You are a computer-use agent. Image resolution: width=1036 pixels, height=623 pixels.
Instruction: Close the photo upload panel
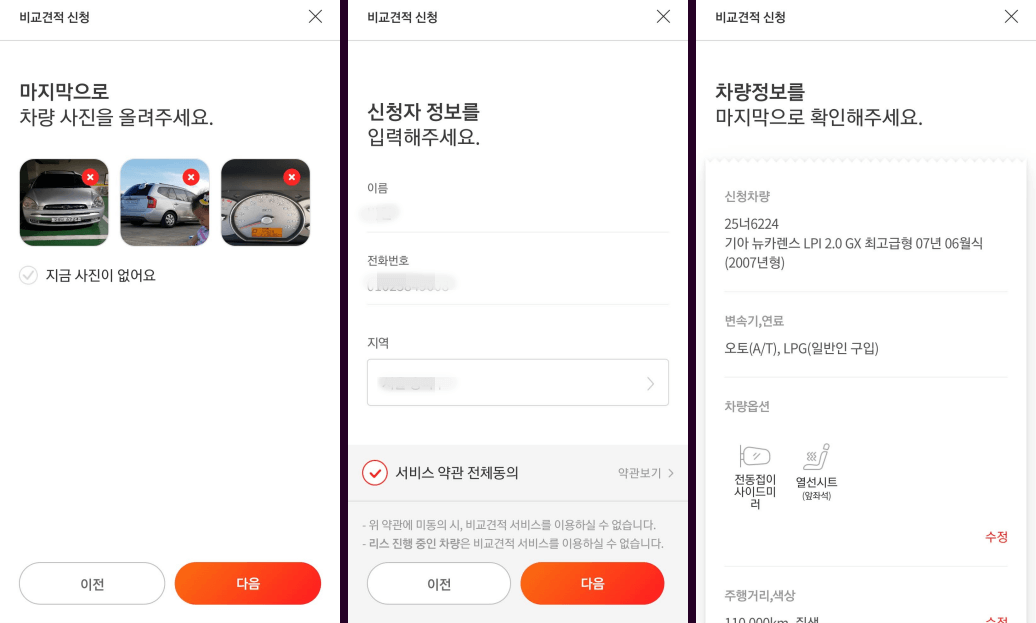point(316,17)
